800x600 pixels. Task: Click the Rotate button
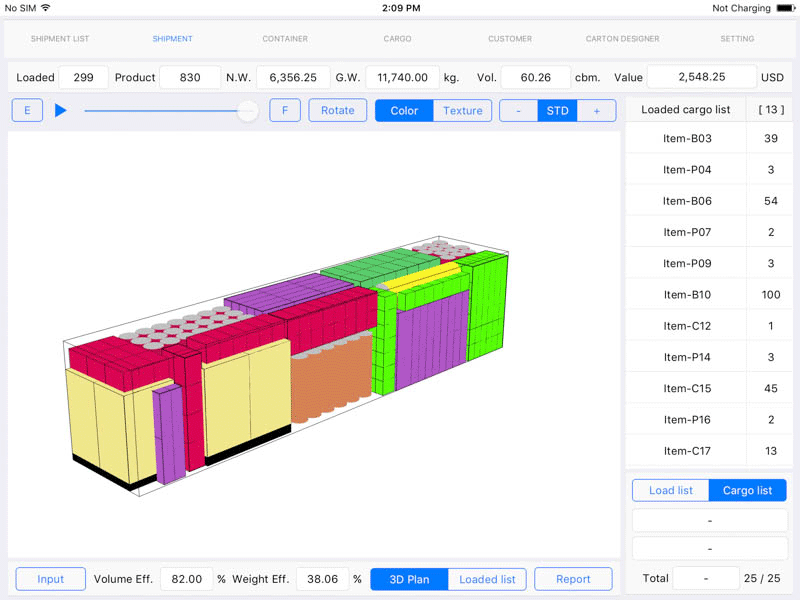point(337,110)
